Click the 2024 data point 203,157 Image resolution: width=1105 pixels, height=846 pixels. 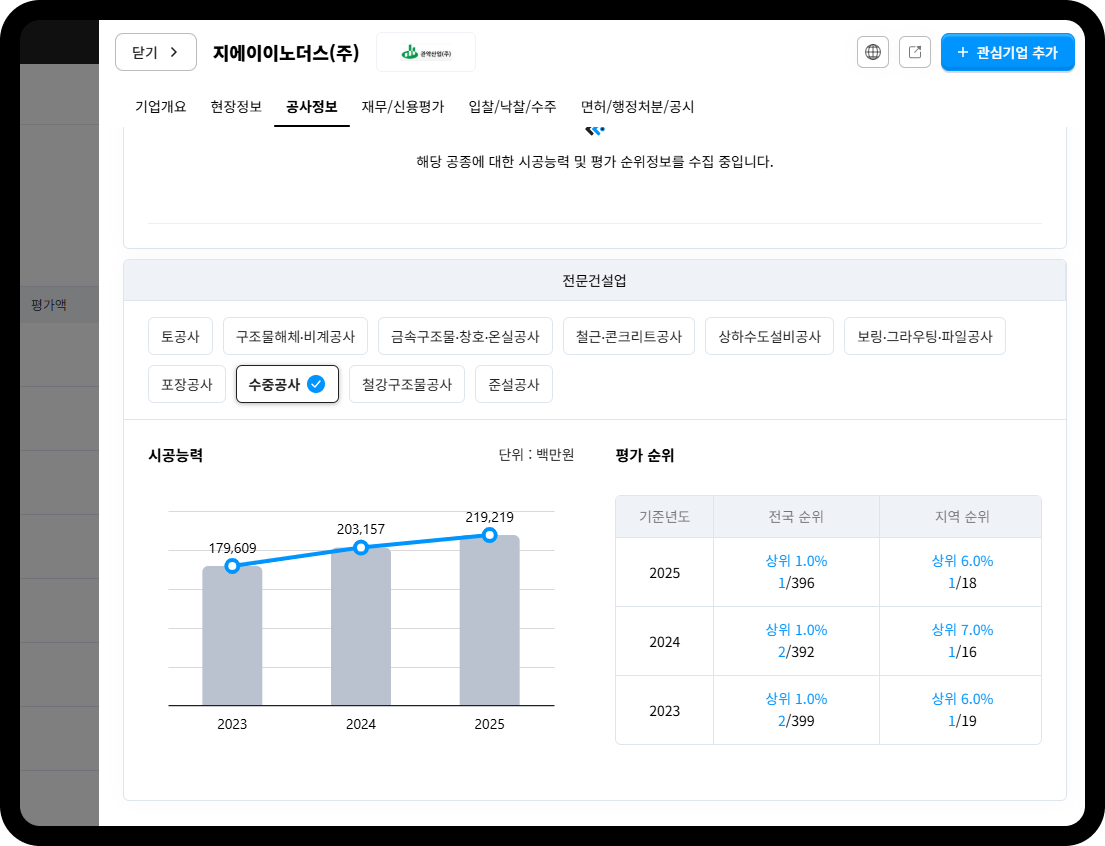(361, 548)
